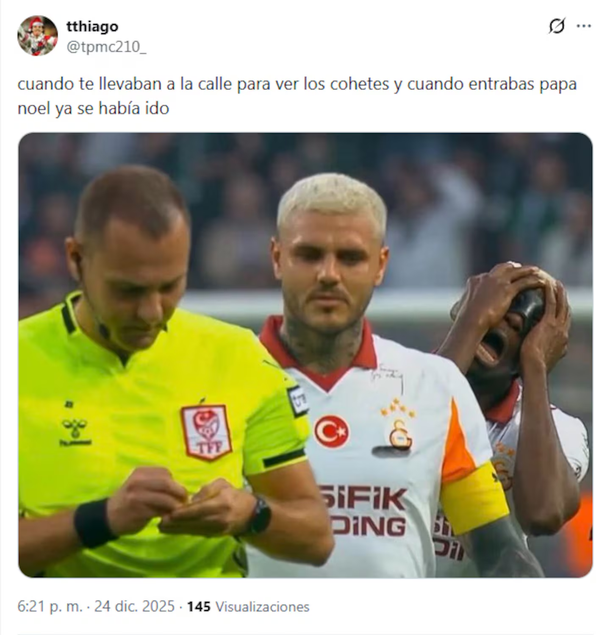The image size is (610, 635).
Task: Open the attached football match photo
Action: (x=305, y=355)
